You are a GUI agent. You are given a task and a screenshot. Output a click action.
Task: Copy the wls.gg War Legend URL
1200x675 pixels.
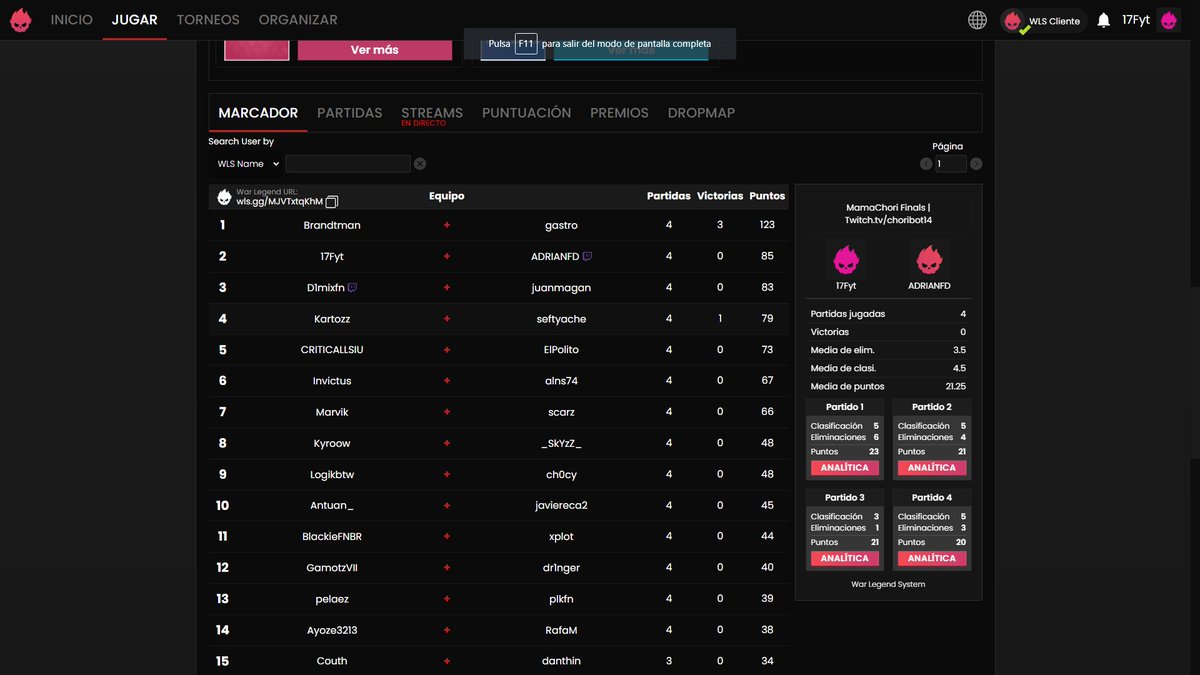click(x=332, y=201)
